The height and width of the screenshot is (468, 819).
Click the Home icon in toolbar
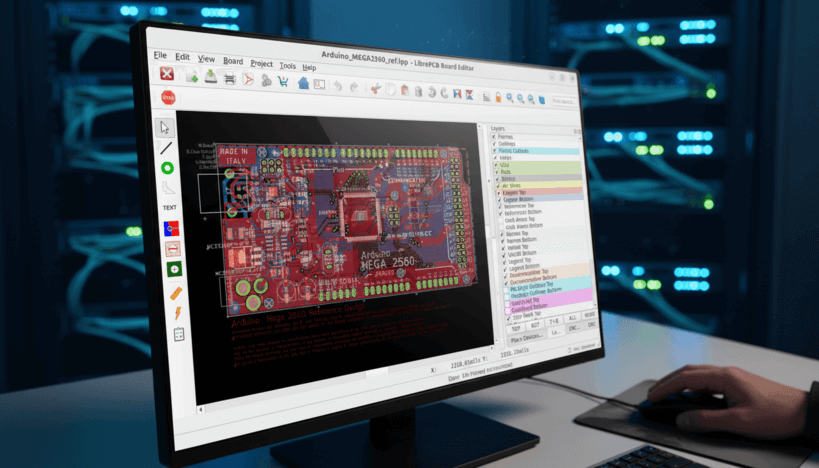coord(304,82)
